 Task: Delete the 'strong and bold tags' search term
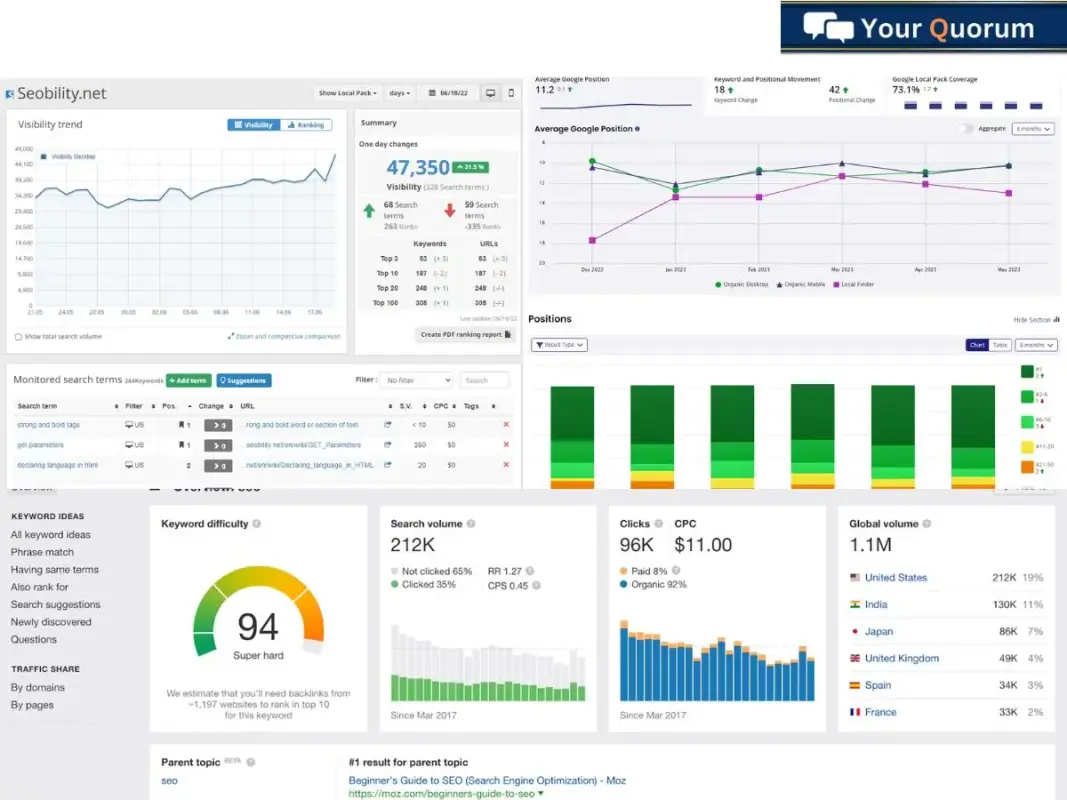point(506,424)
